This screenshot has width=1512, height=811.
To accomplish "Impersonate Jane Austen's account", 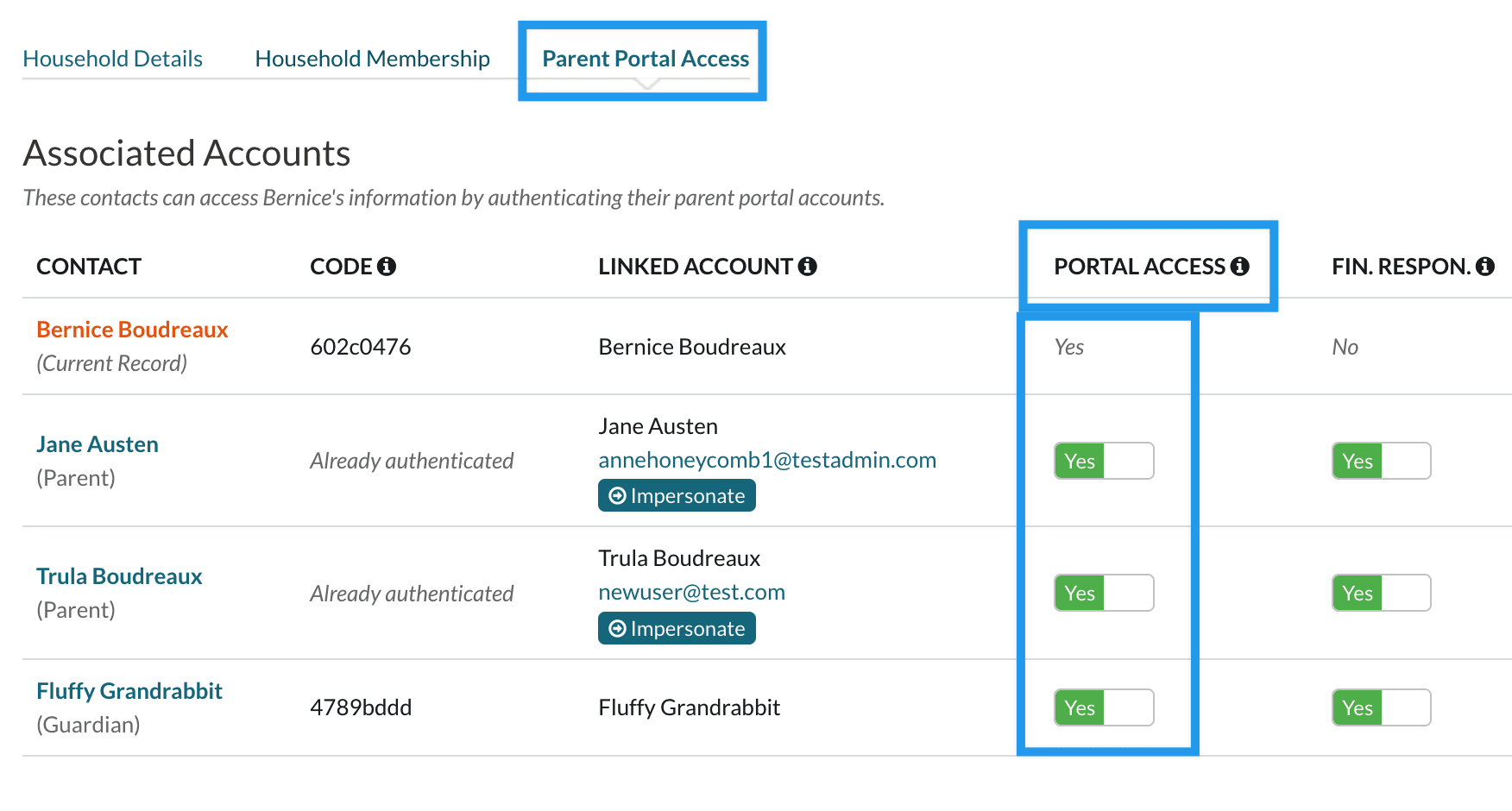I will tap(677, 496).
